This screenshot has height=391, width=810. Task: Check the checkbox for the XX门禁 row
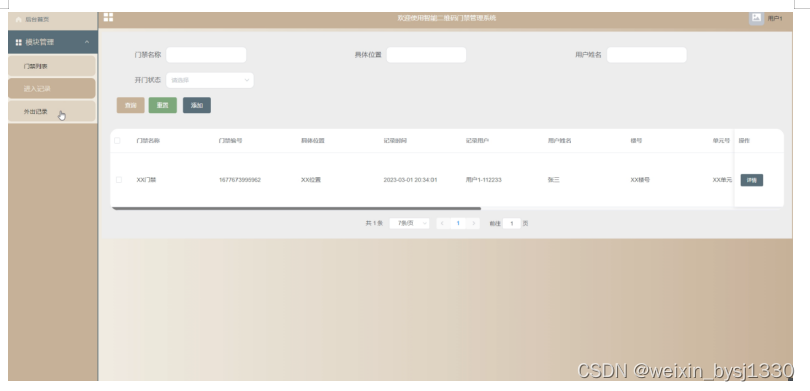click(x=119, y=180)
